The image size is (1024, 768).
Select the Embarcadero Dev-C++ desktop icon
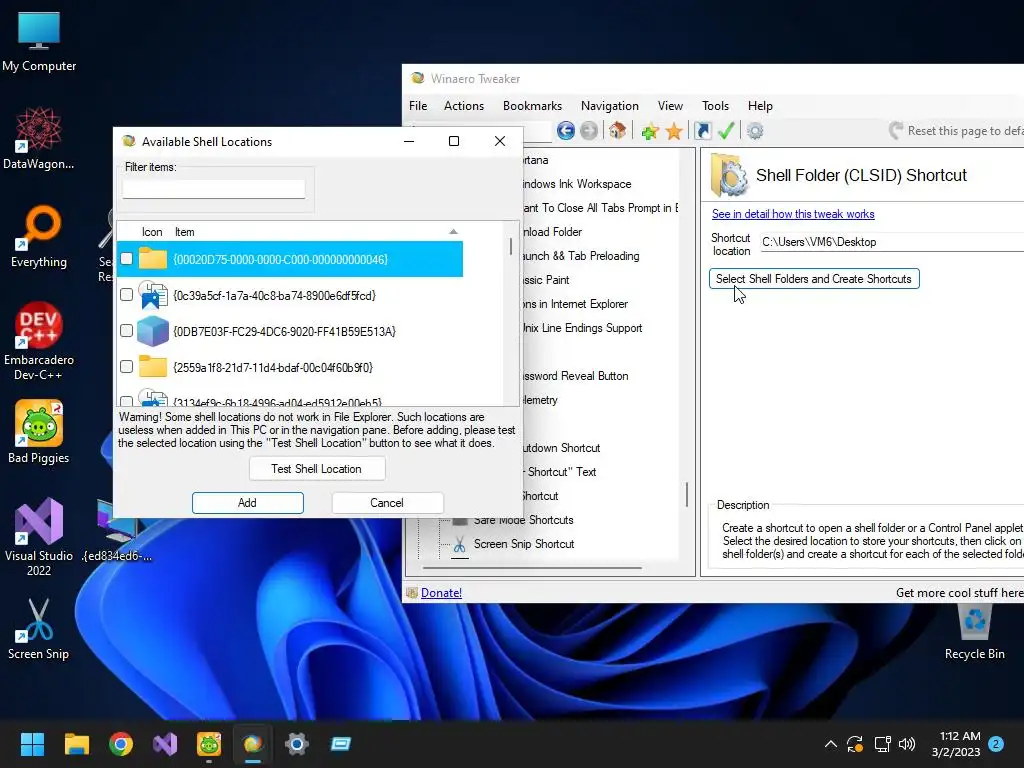tap(39, 341)
